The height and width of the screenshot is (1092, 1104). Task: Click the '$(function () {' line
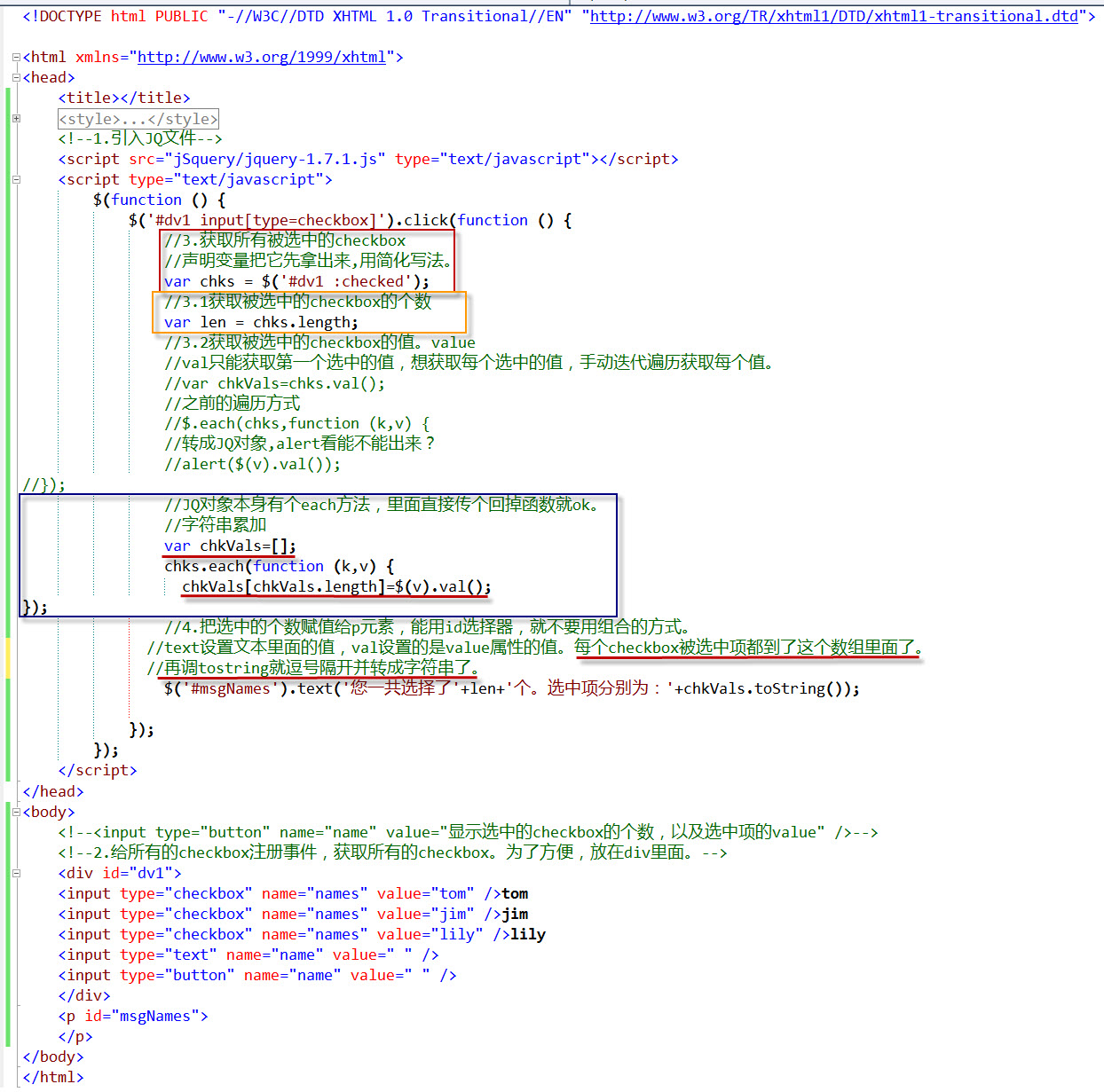(x=160, y=200)
